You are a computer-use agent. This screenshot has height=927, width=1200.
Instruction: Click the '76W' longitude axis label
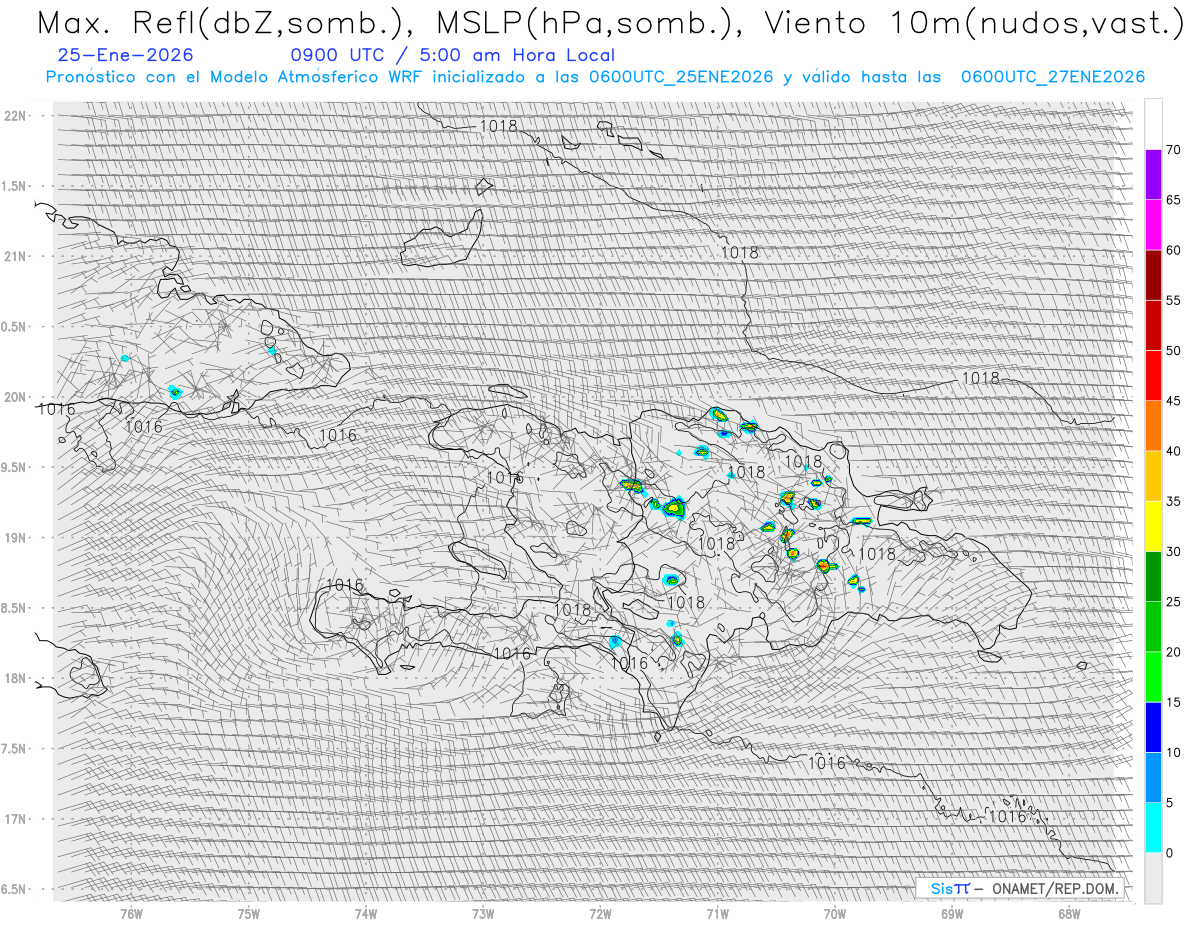[131, 913]
